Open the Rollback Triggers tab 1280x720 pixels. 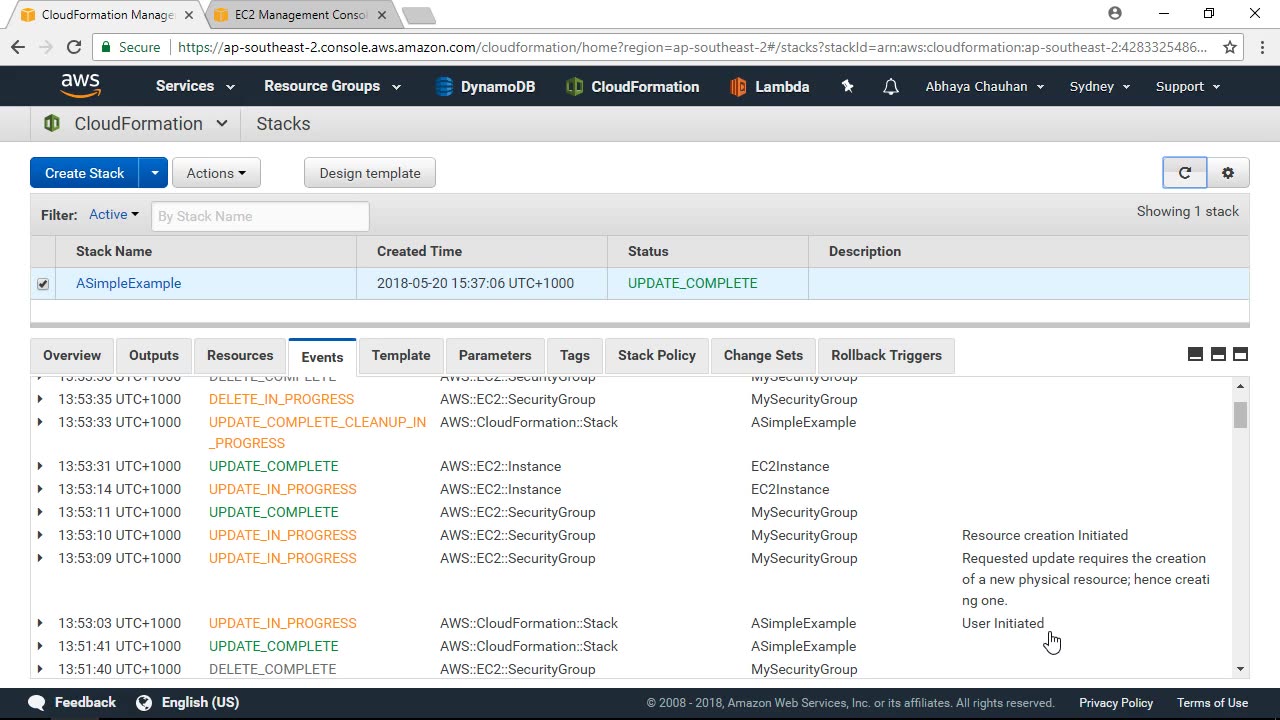click(x=886, y=356)
